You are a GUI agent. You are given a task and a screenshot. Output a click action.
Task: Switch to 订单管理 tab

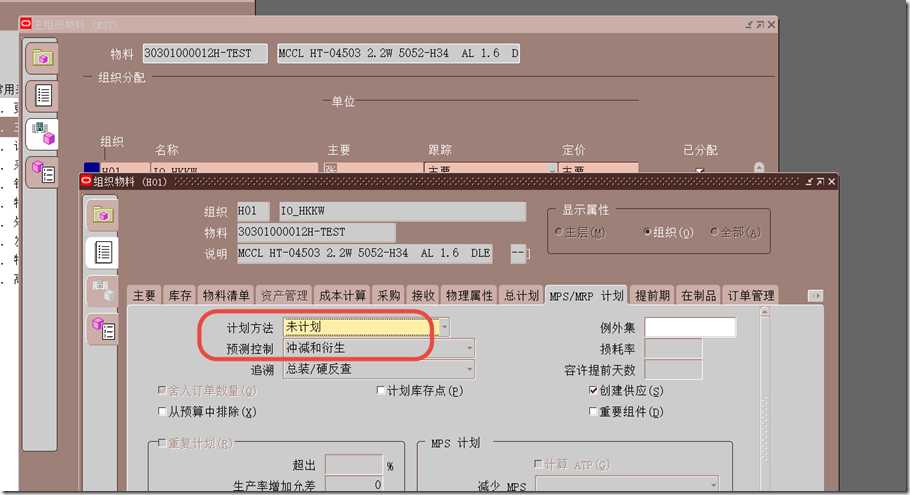(751, 295)
